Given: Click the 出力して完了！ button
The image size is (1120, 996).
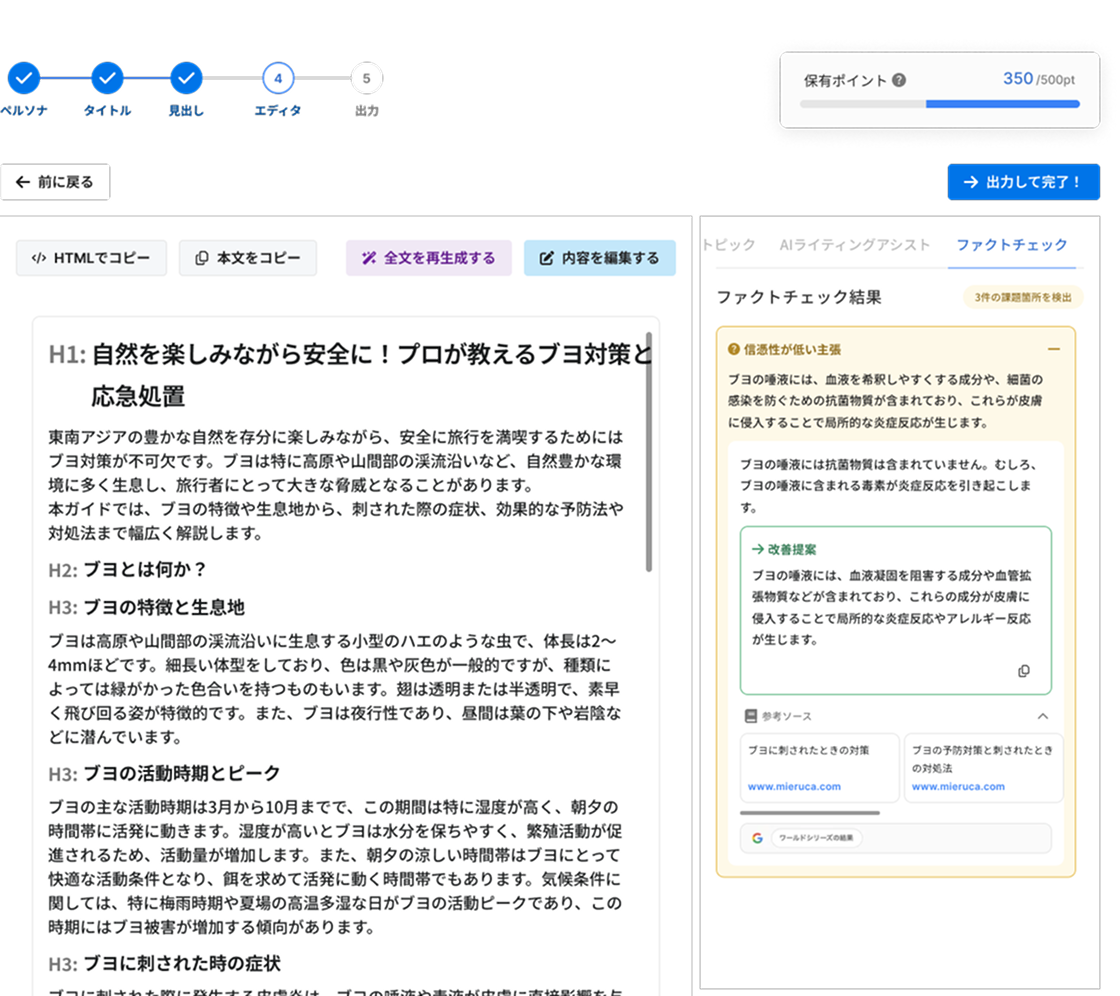Looking at the screenshot, I should point(1023,182).
